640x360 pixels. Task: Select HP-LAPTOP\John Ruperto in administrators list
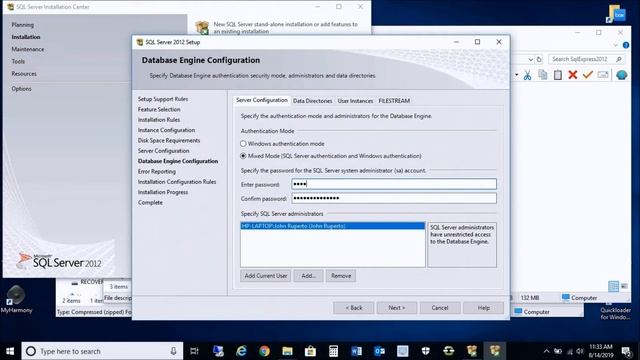(333, 226)
